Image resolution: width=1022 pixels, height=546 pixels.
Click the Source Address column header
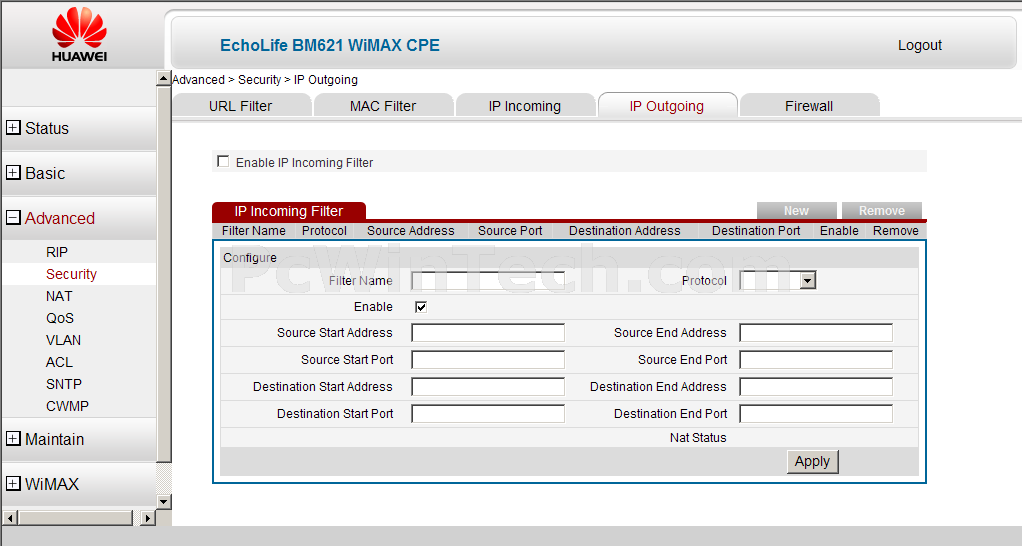[411, 231]
